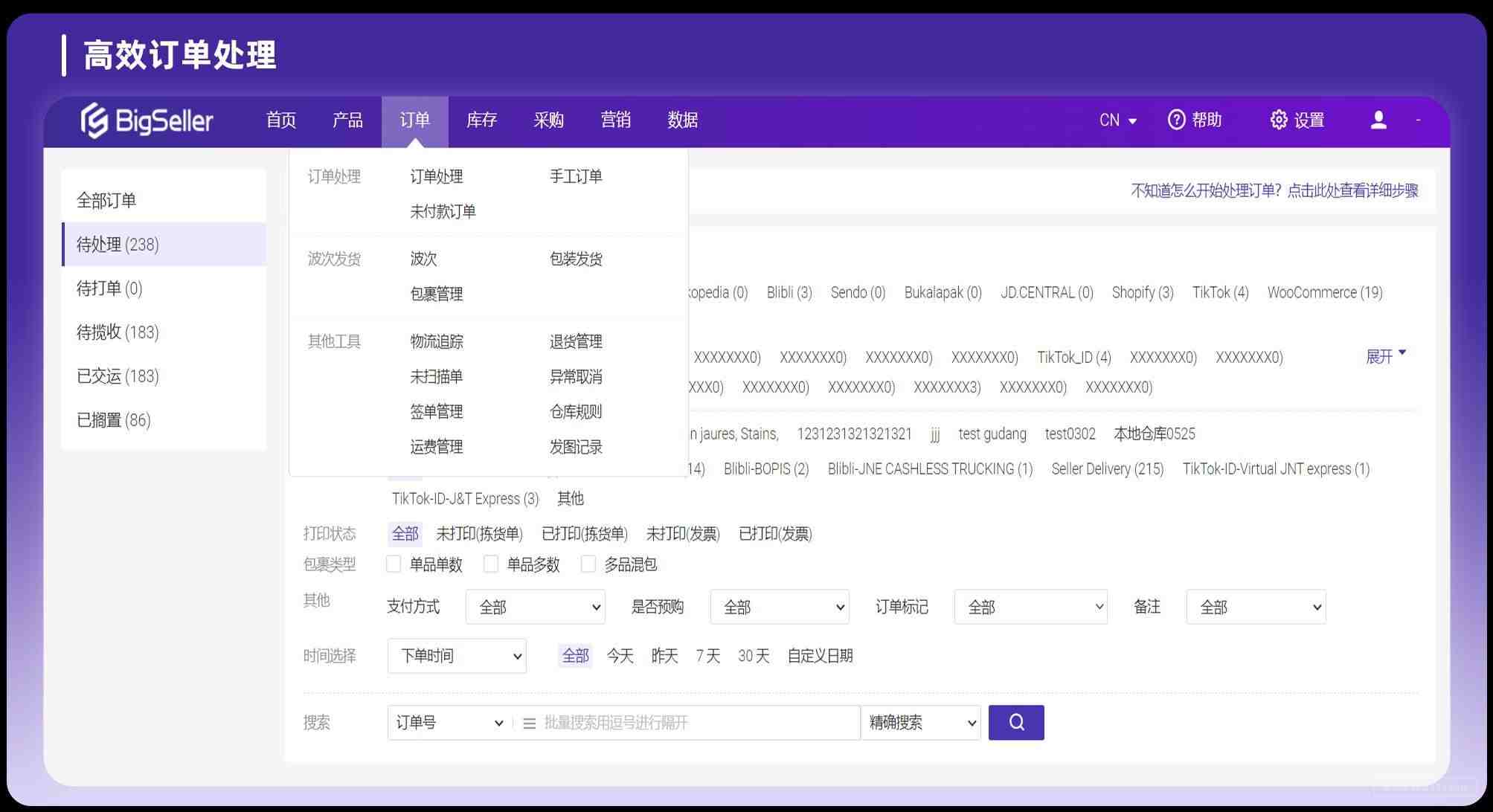Filter by WooCommerce (19) platform
Viewport: 1493px width, 812px height.
tap(1325, 292)
